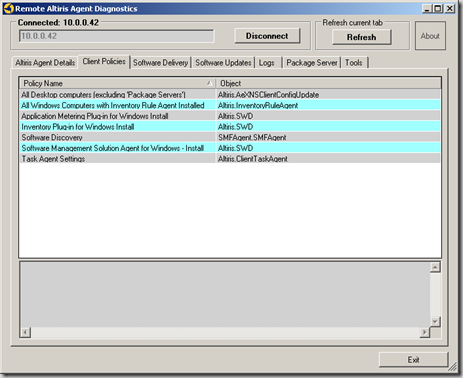Click the Altiris app icon in title bar
Screen dimensions: 463x378
coord(8,8)
